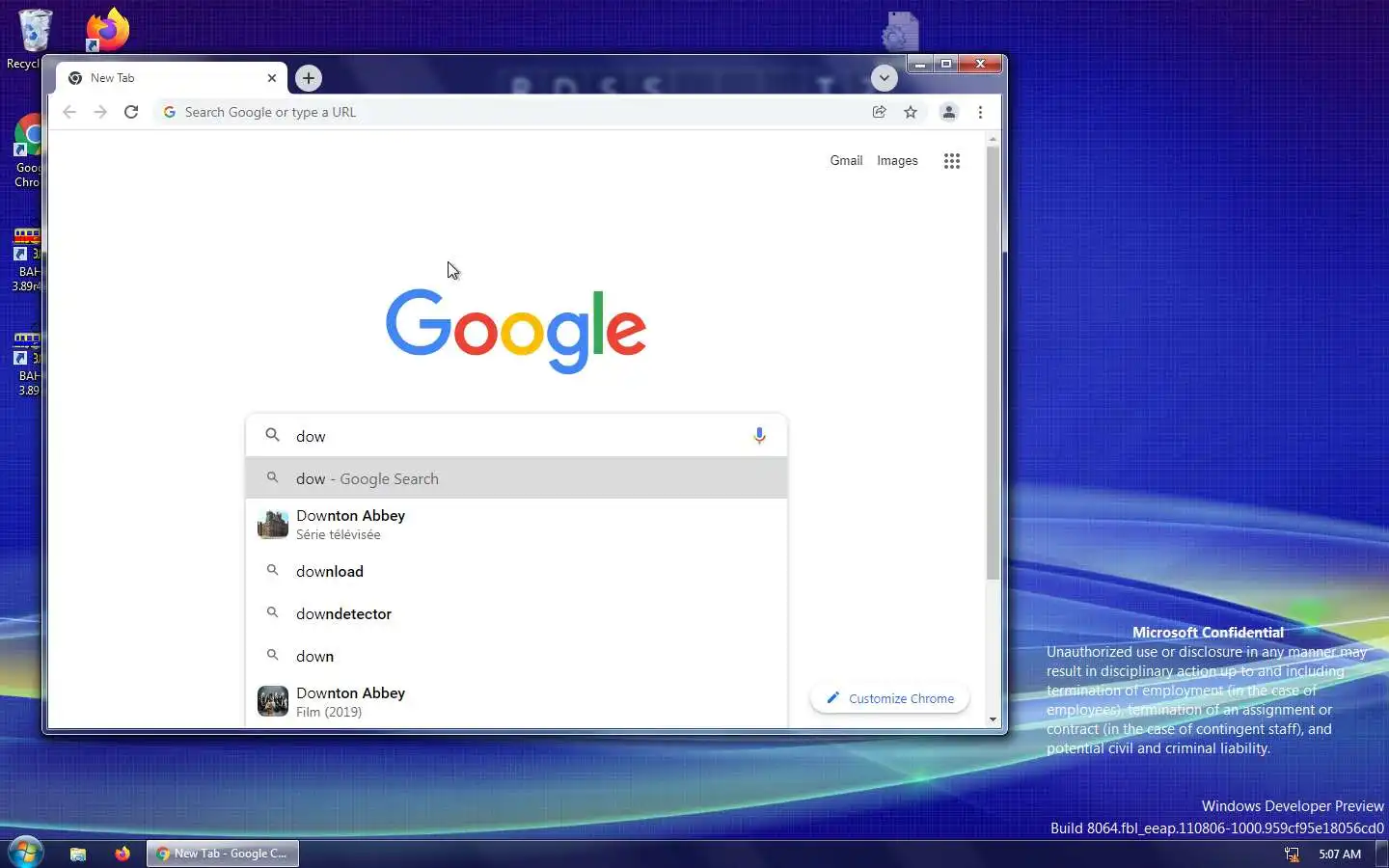This screenshot has width=1389, height=868.
Task: Open the Chrome profile avatar menu
Action: tap(949, 112)
